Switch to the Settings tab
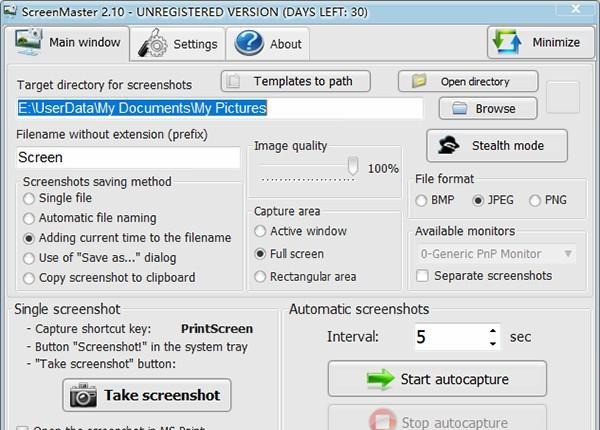Viewport: 600px width, 430px height. 178,44
